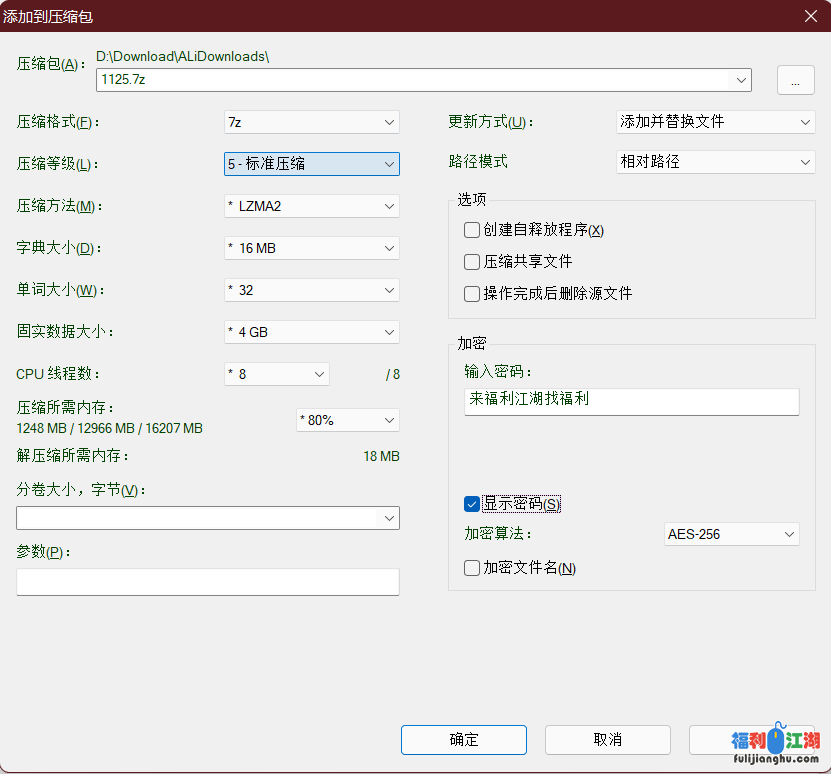The height and width of the screenshot is (774, 831).
Task: Change the CPU 线程数 dropdown value
Action: pos(277,374)
